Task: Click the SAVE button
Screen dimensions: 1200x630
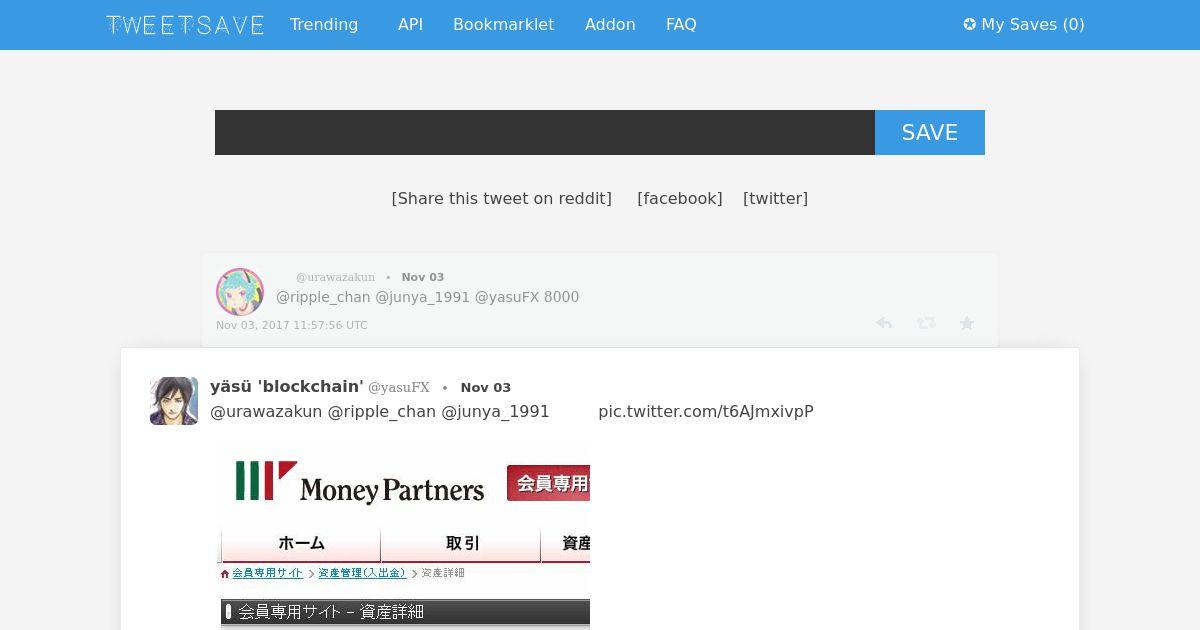Action: (x=930, y=132)
